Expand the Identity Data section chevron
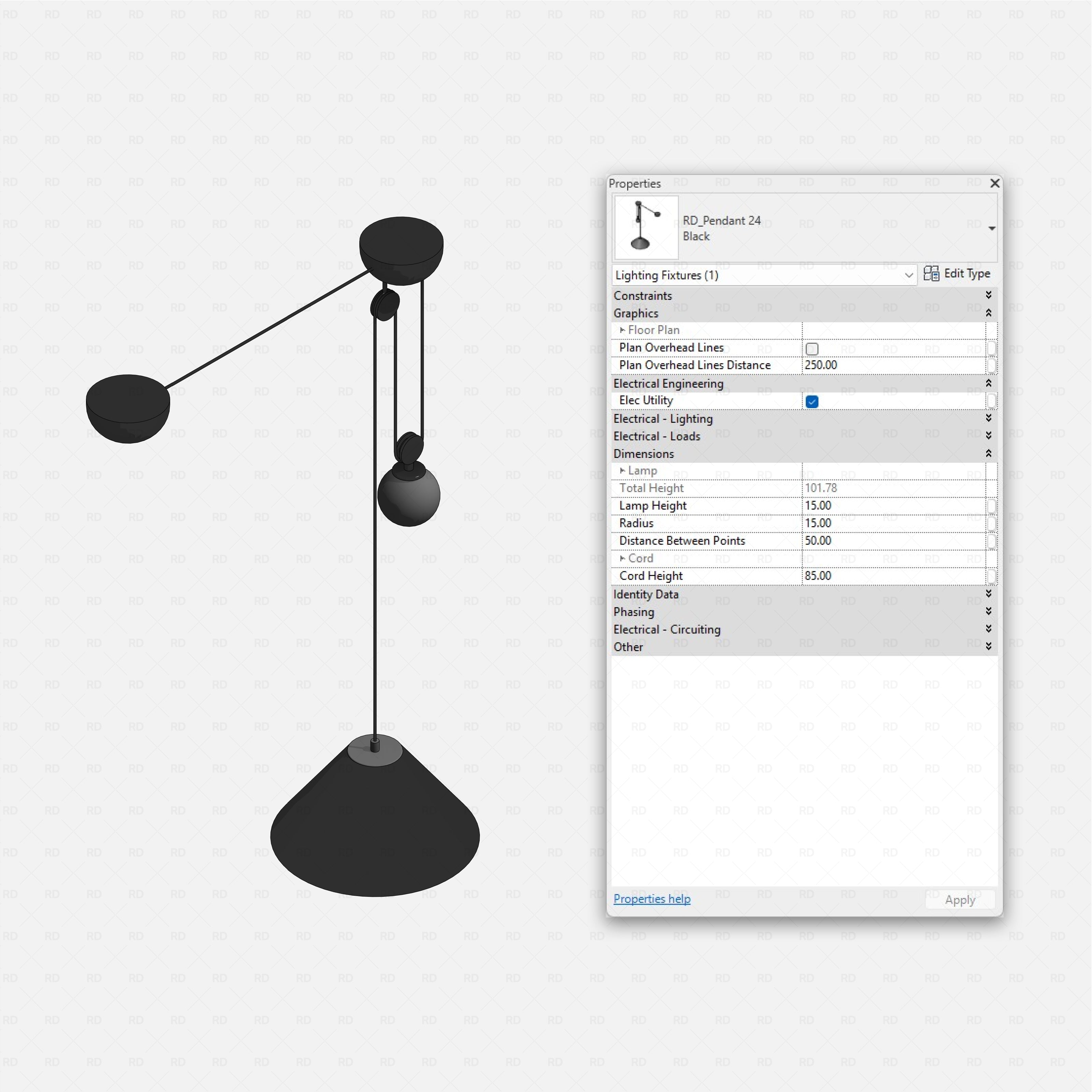 click(989, 593)
